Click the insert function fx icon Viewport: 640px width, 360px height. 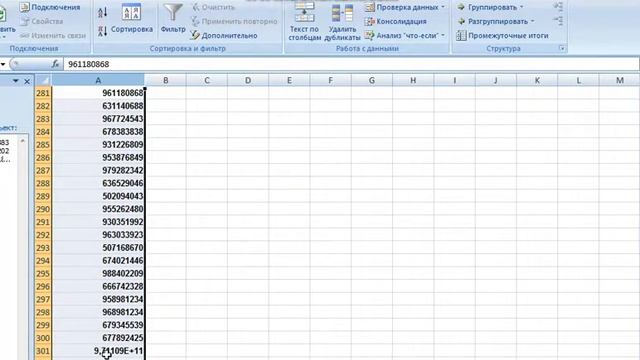tap(56, 64)
